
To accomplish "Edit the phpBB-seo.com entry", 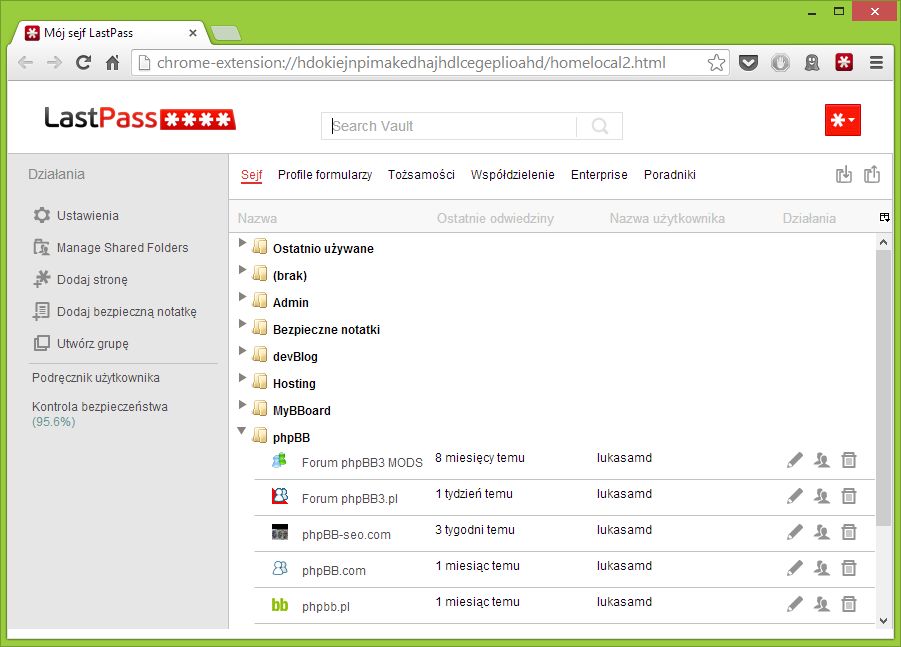I will coord(795,532).
